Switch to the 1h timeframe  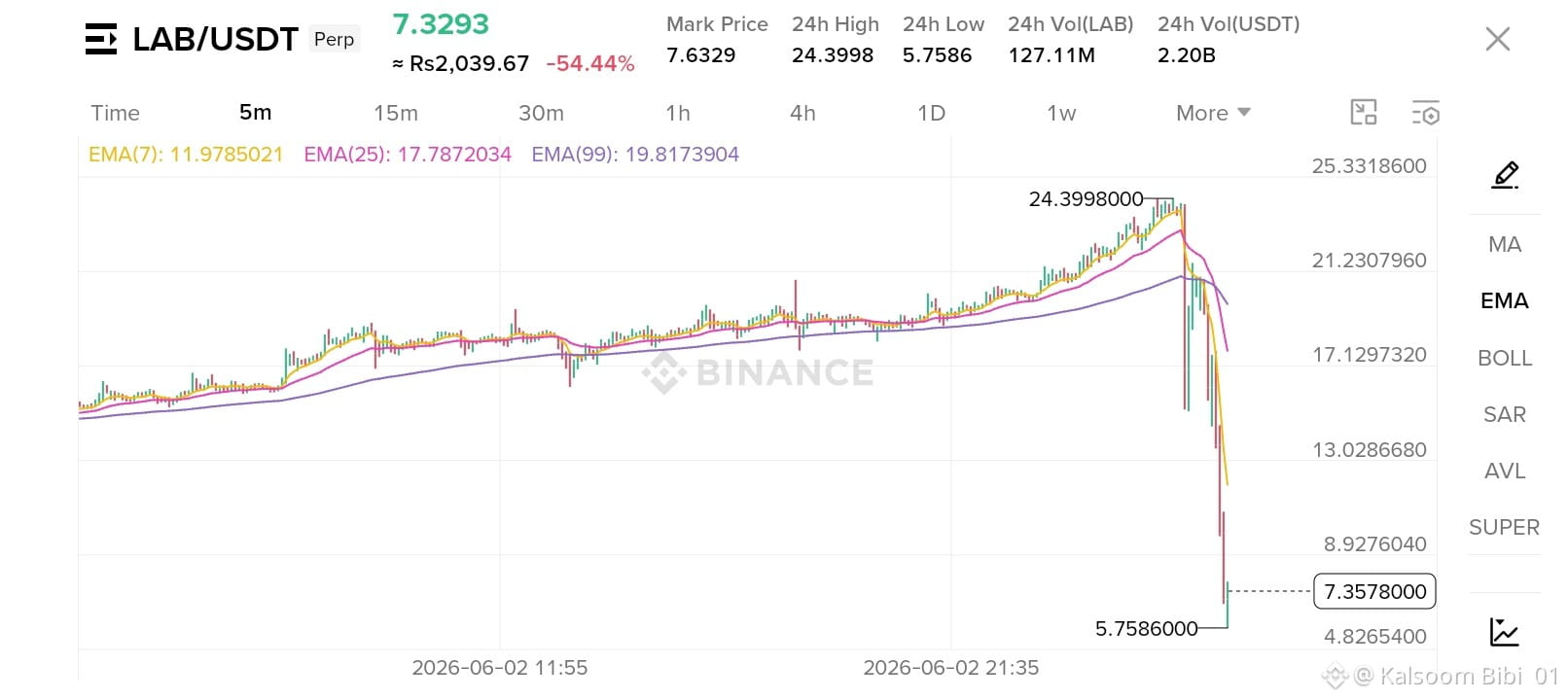pyautogui.click(x=678, y=113)
